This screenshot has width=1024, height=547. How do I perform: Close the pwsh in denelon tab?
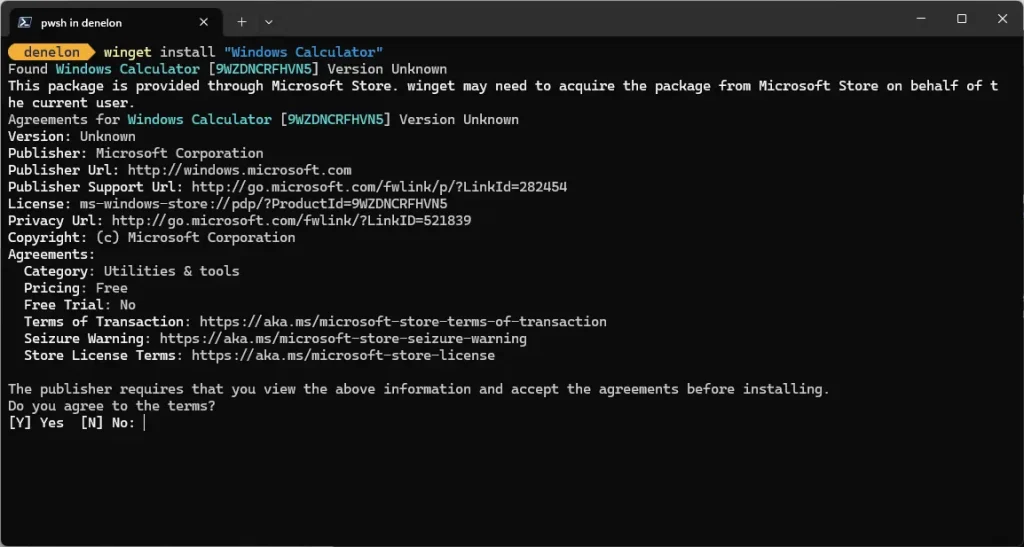click(205, 21)
